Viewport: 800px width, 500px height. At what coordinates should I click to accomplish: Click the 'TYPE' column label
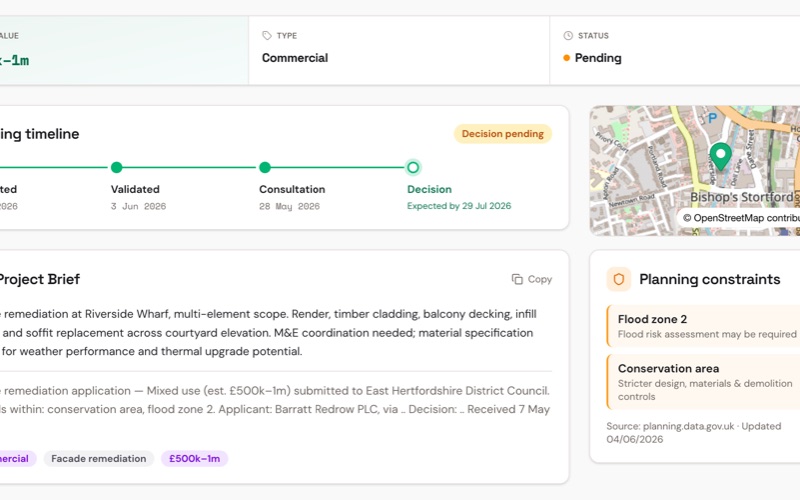tap(287, 36)
